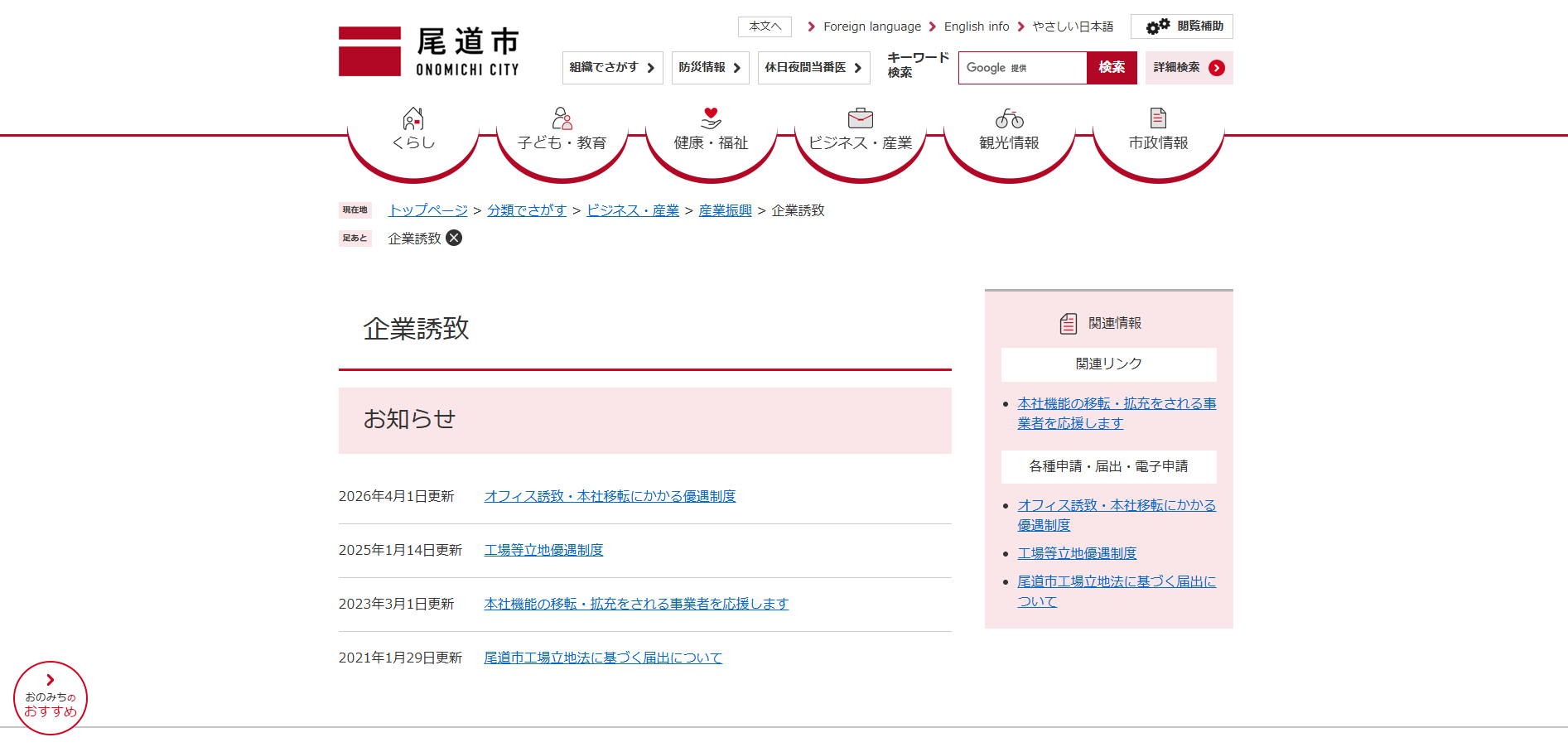Open the 休日夜間当番医 button
The width and height of the screenshot is (1568, 747).
pos(813,68)
